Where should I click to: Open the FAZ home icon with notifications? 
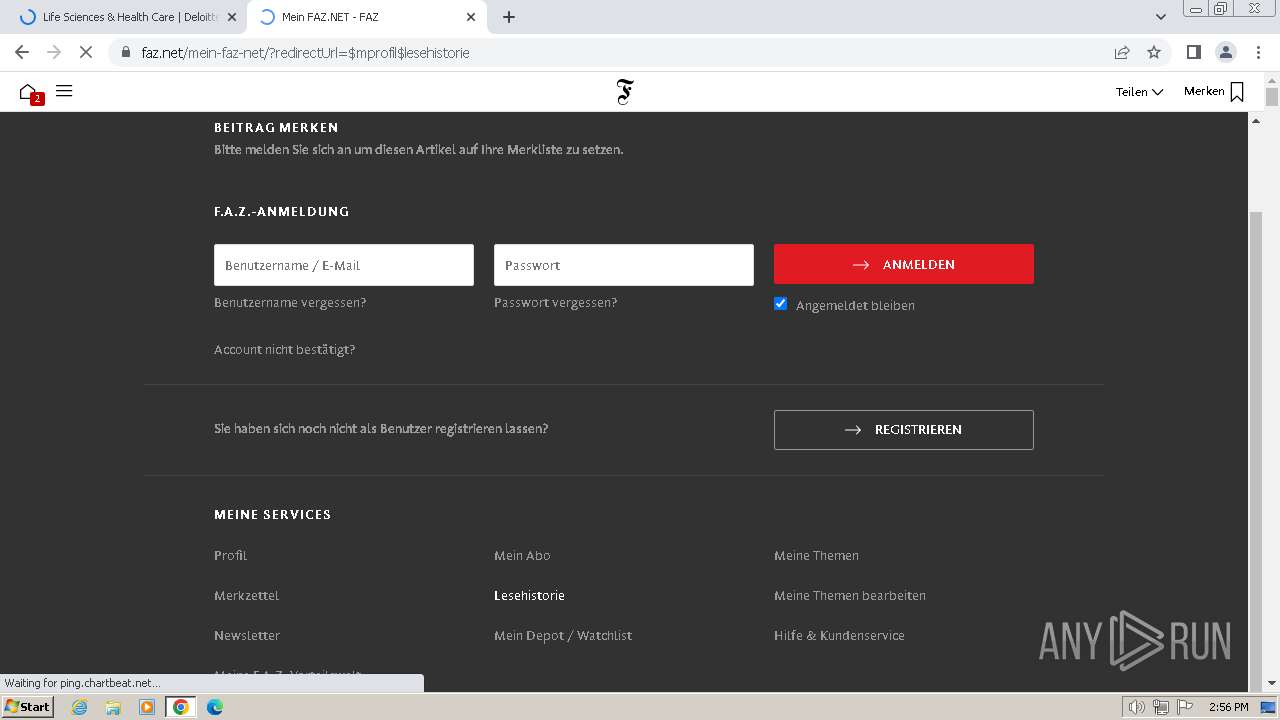tap(30, 92)
